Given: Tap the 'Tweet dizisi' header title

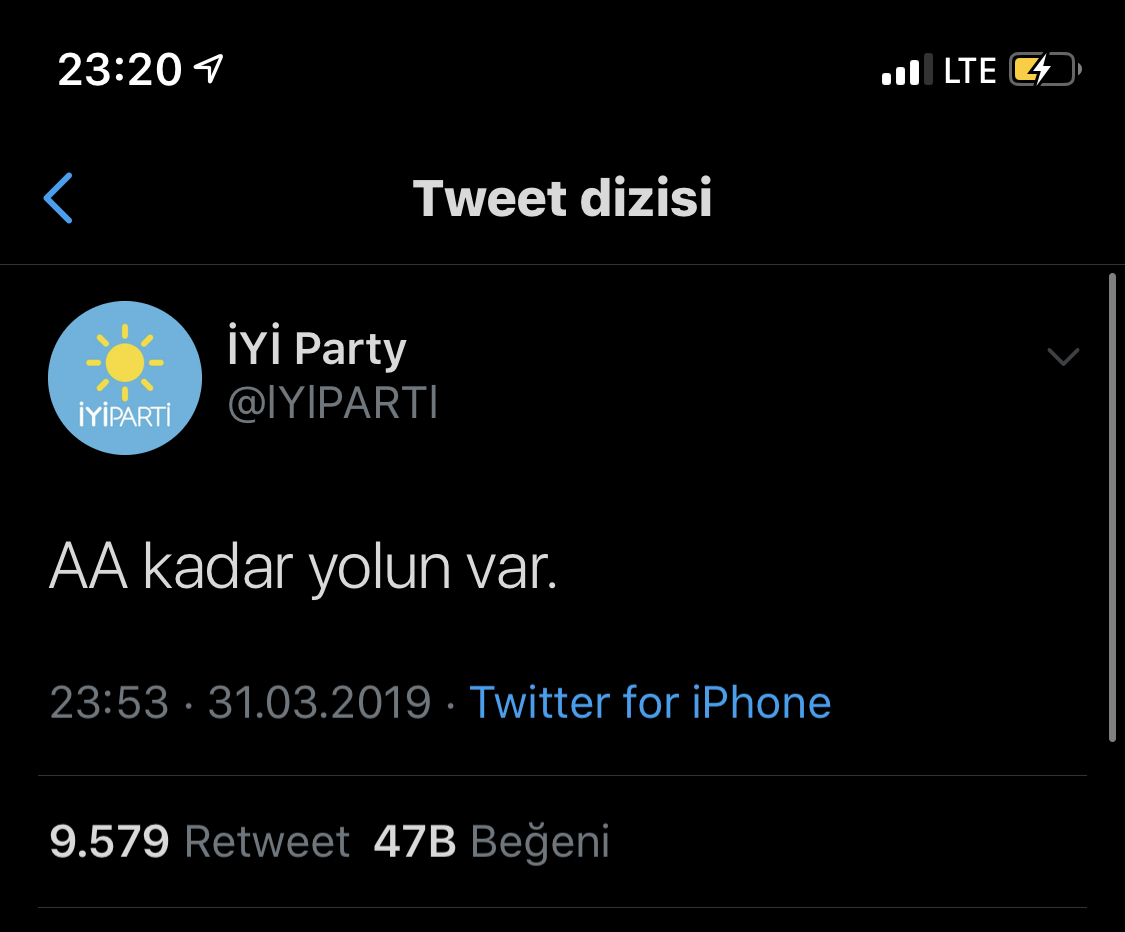Looking at the screenshot, I should (562, 197).
